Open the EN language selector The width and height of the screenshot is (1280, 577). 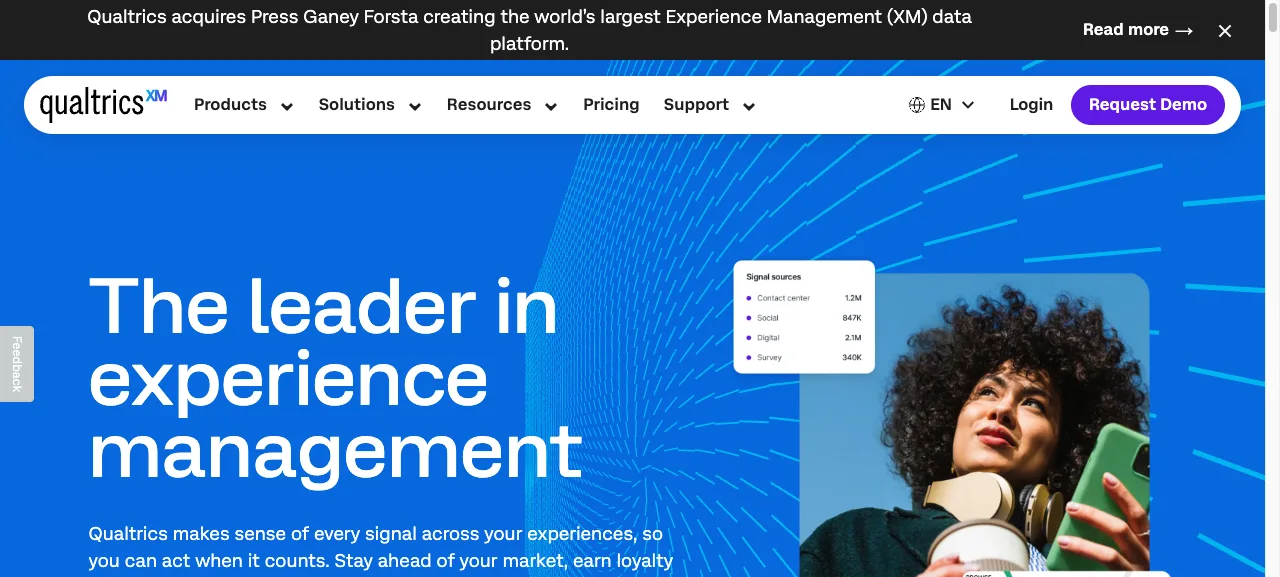tap(941, 105)
